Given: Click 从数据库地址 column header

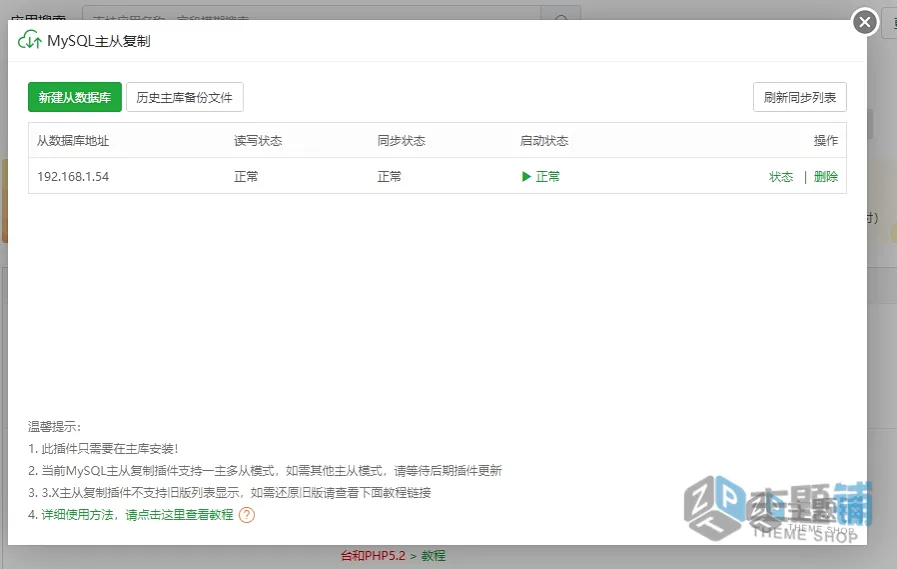Looking at the screenshot, I should click(x=73, y=141).
